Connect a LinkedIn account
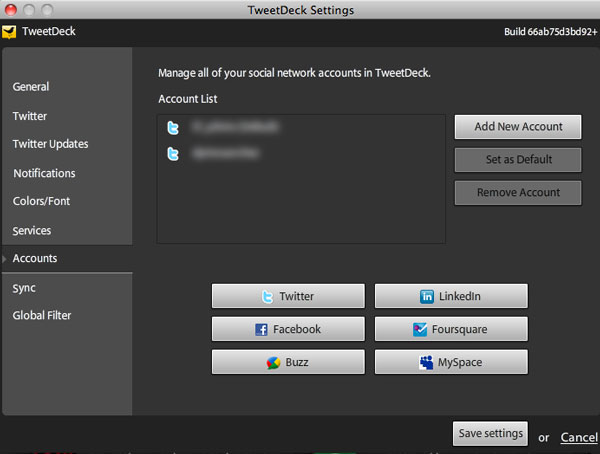Screen dimensions: 600x454 coord(450,296)
